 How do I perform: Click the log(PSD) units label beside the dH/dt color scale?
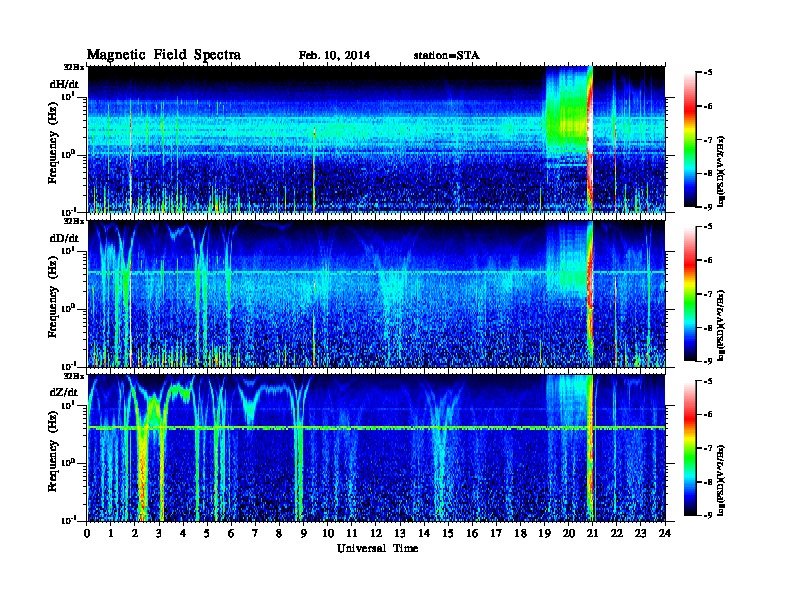click(x=721, y=169)
